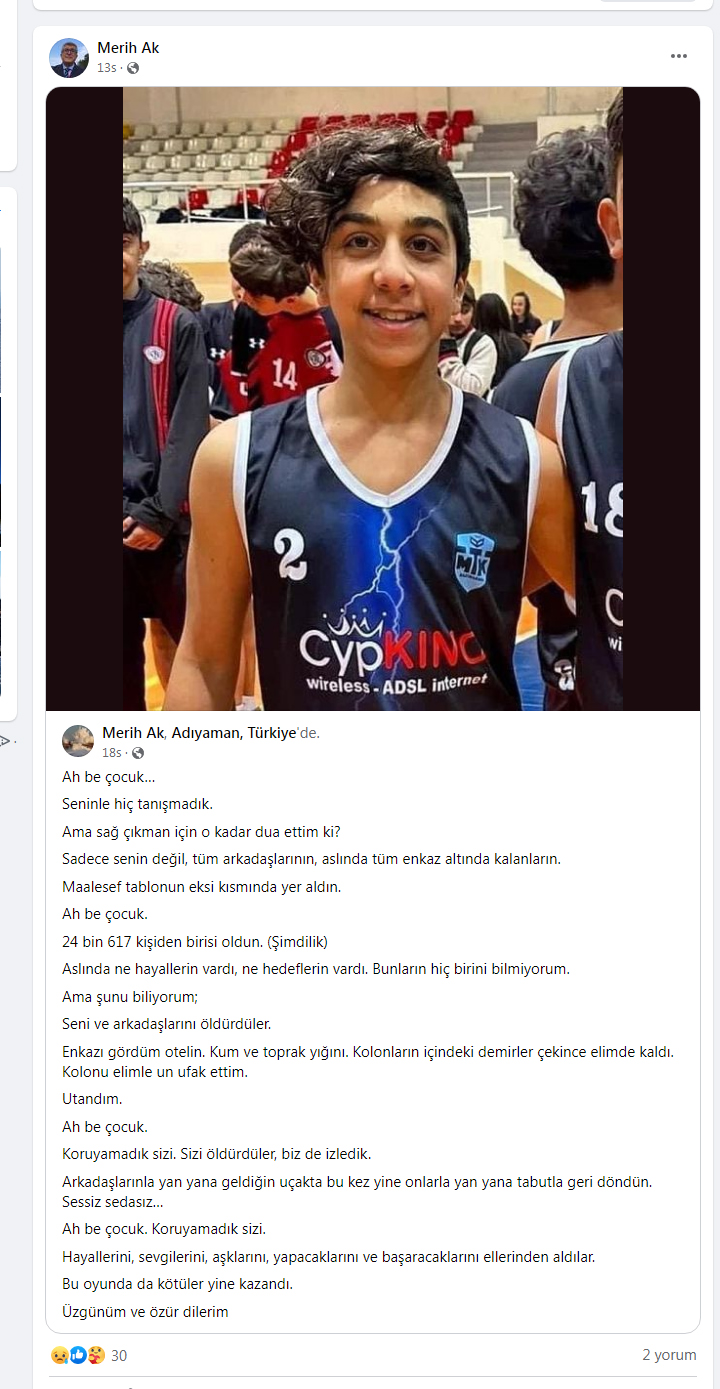Viewport: 720px width, 1389px height.
Task: Open the Merih Ak profile name link at top
Action: click(x=128, y=48)
